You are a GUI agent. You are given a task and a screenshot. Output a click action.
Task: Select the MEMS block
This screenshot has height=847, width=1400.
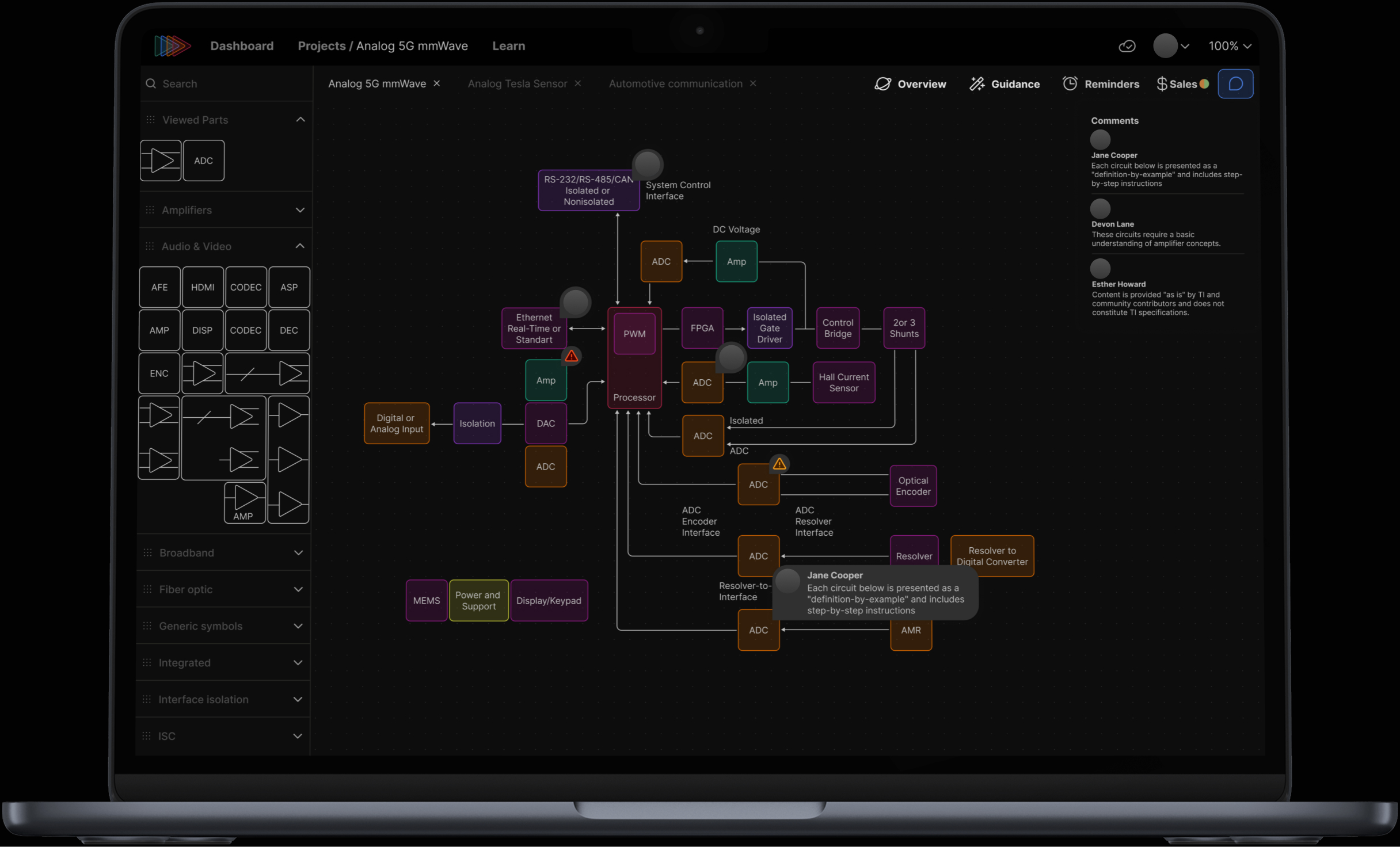click(x=427, y=601)
